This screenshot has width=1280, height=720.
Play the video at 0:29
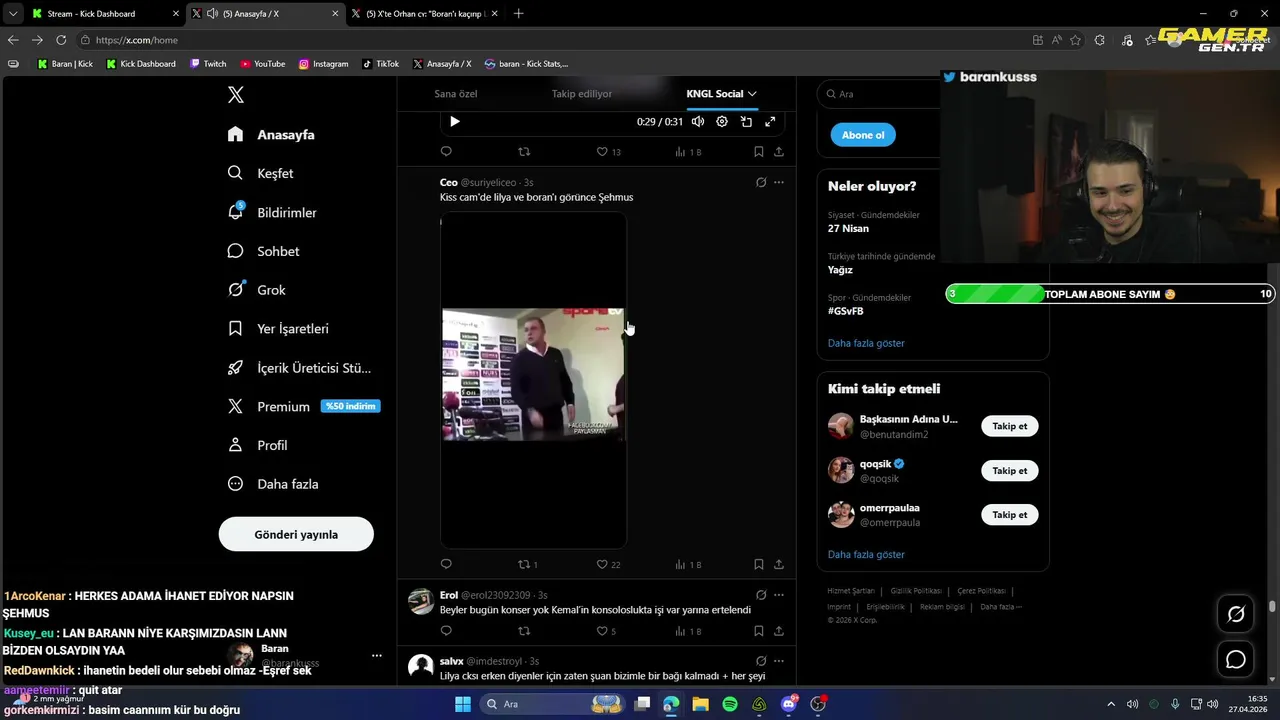(x=454, y=122)
